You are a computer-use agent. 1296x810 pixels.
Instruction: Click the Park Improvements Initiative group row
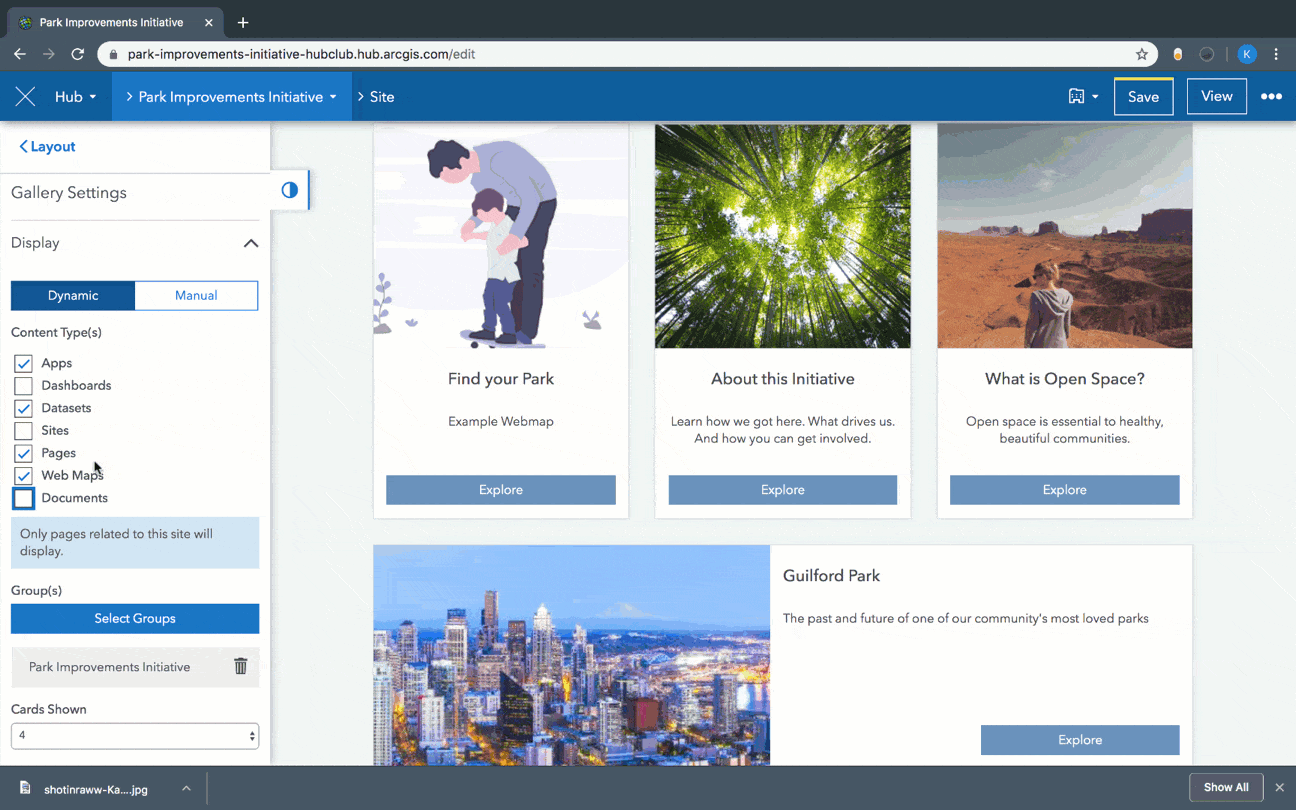pyautogui.click(x=135, y=667)
